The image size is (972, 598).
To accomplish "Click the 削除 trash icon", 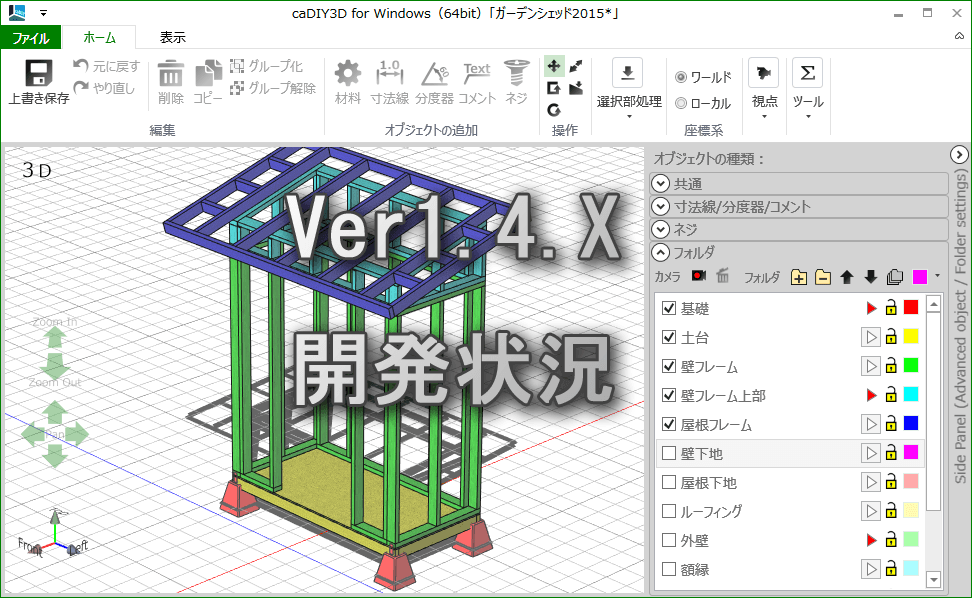I will click(x=170, y=73).
